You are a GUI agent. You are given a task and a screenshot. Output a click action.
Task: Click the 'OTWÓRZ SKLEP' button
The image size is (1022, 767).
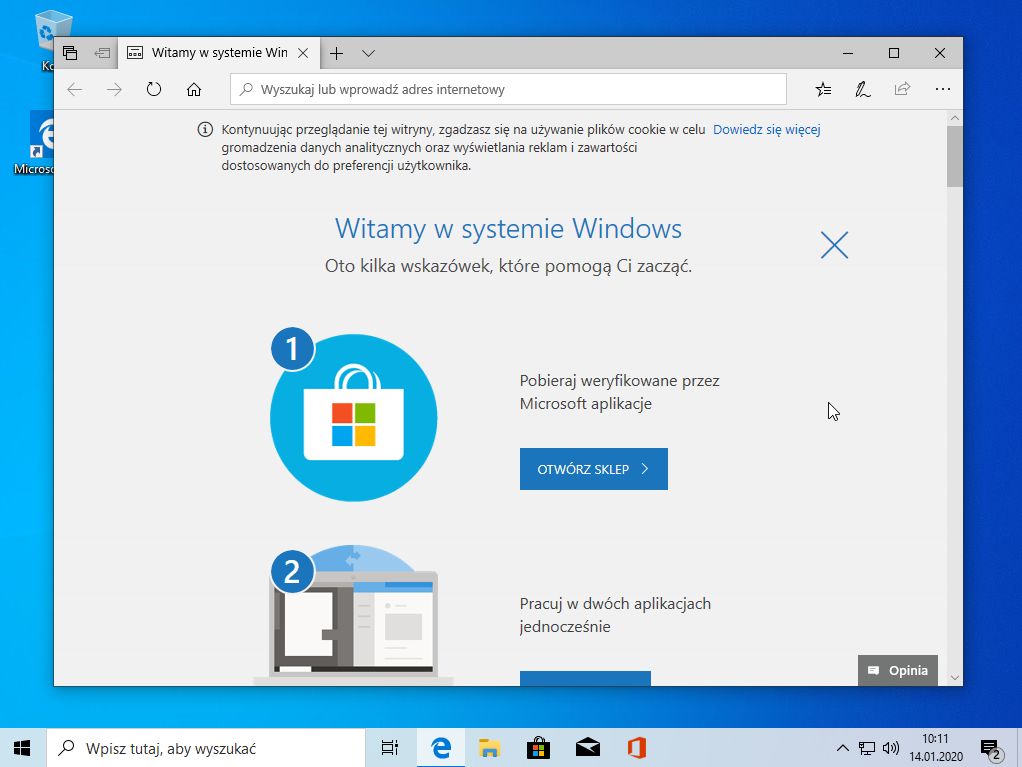tap(594, 469)
